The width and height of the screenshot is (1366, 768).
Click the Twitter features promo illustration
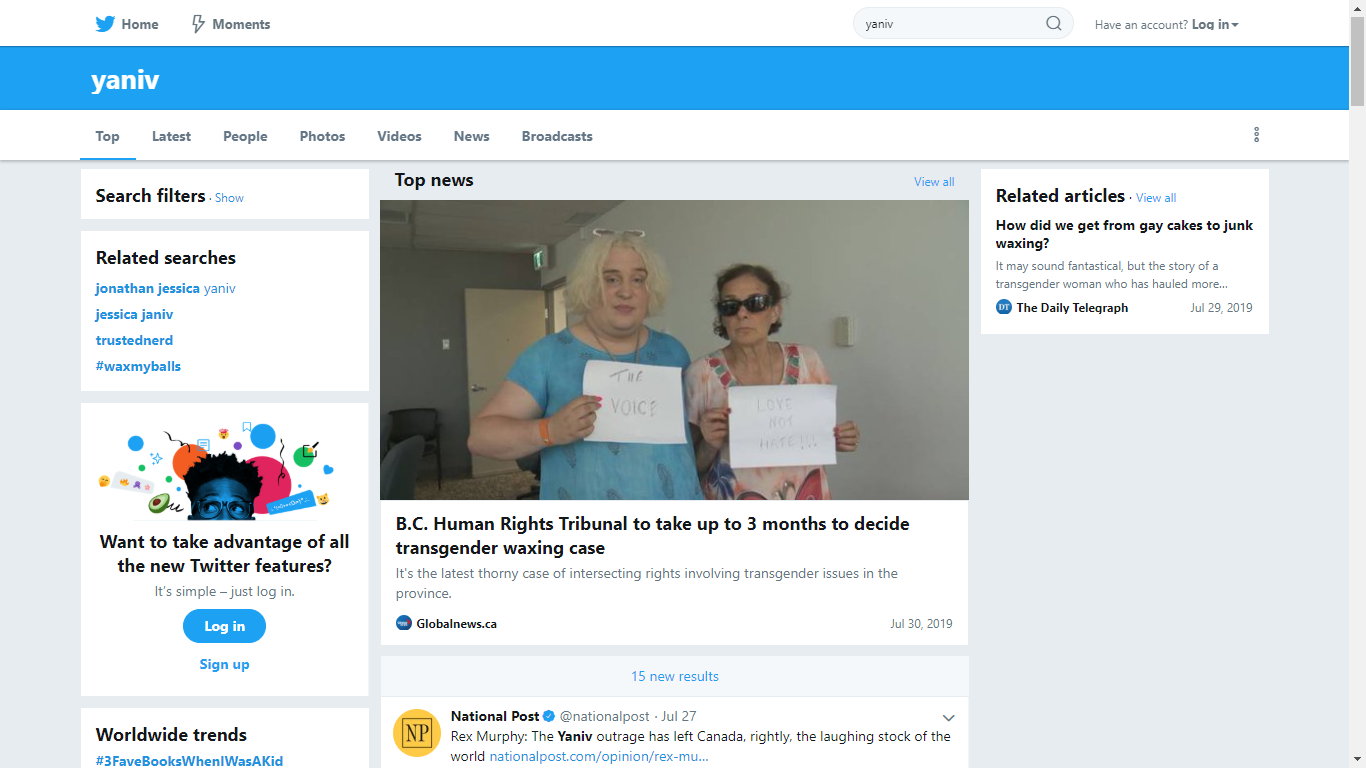[x=215, y=470]
